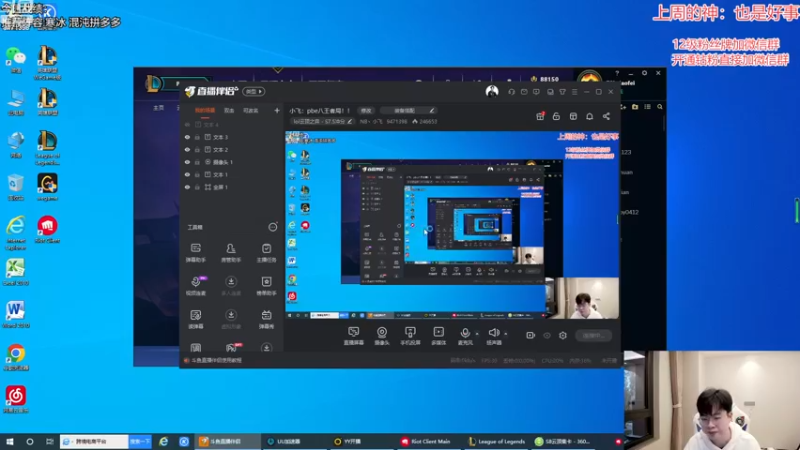This screenshot has height=450, width=800.
Task: Click the stream start/stop button at bottom right
Action: [x=593, y=336]
